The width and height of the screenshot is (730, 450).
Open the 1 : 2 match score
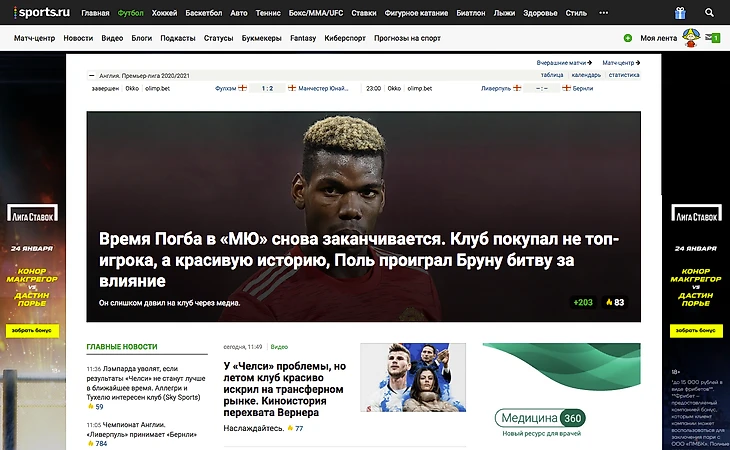tap(267, 88)
